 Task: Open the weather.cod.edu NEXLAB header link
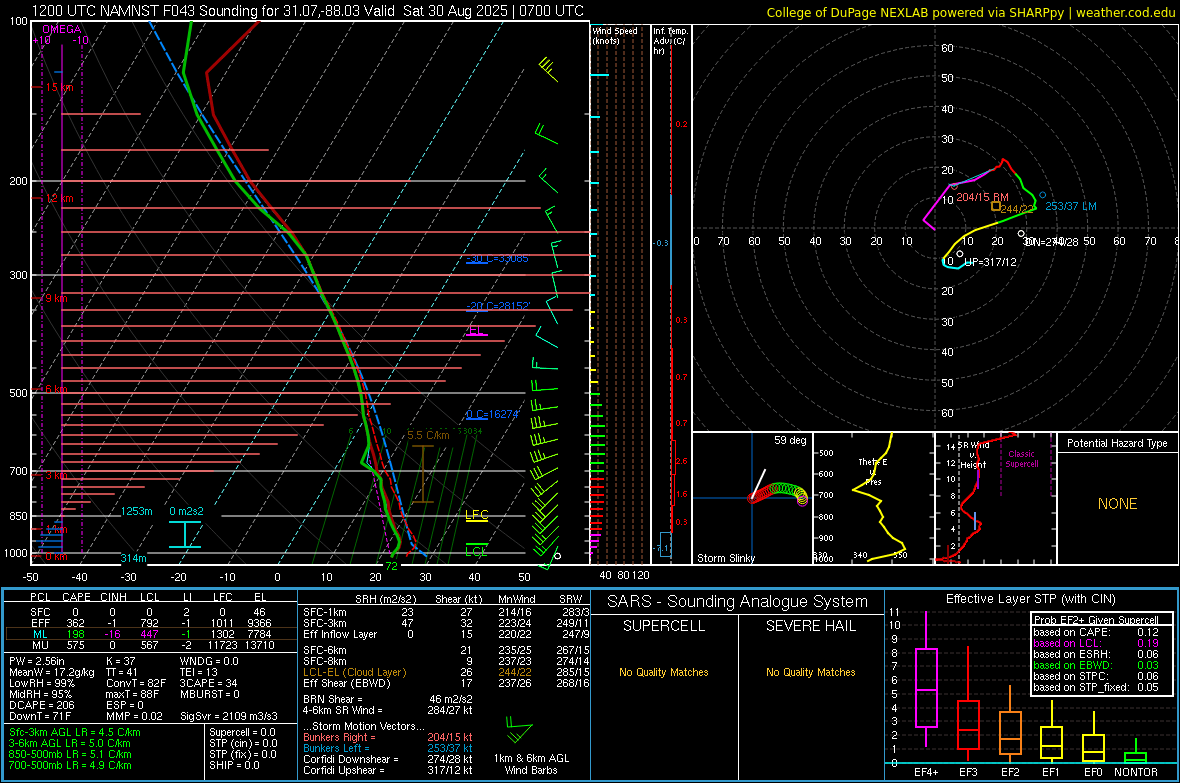[x=970, y=12]
